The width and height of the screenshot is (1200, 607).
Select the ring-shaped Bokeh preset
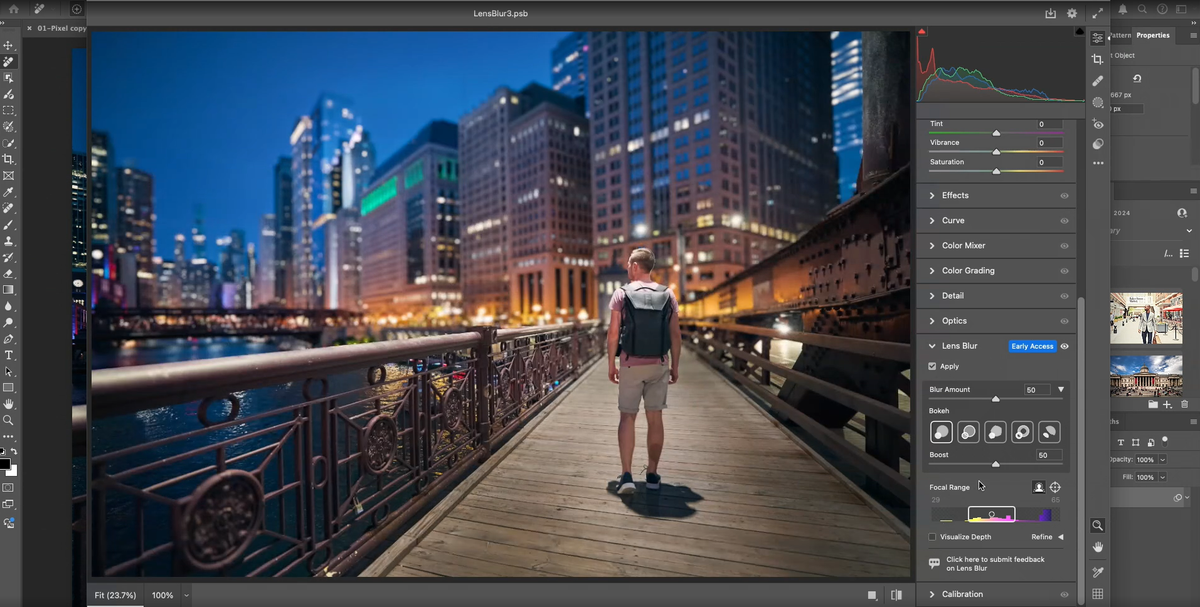(x=1022, y=431)
